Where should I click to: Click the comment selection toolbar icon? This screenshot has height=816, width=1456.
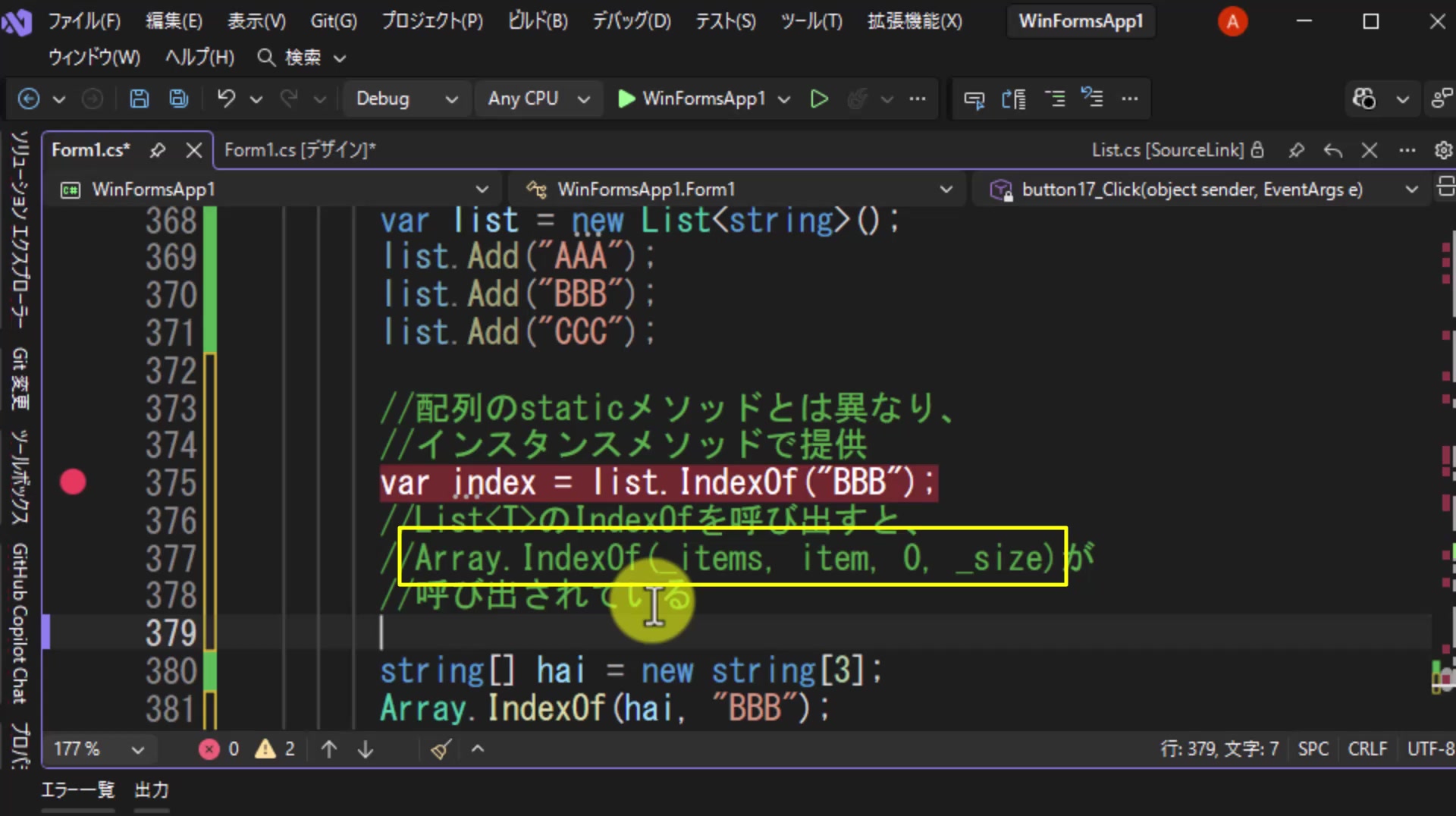(x=1054, y=99)
